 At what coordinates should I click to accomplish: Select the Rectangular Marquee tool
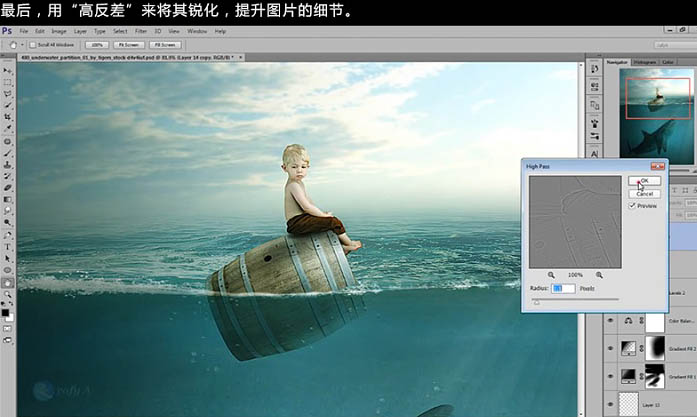click(x=8, y=83)
